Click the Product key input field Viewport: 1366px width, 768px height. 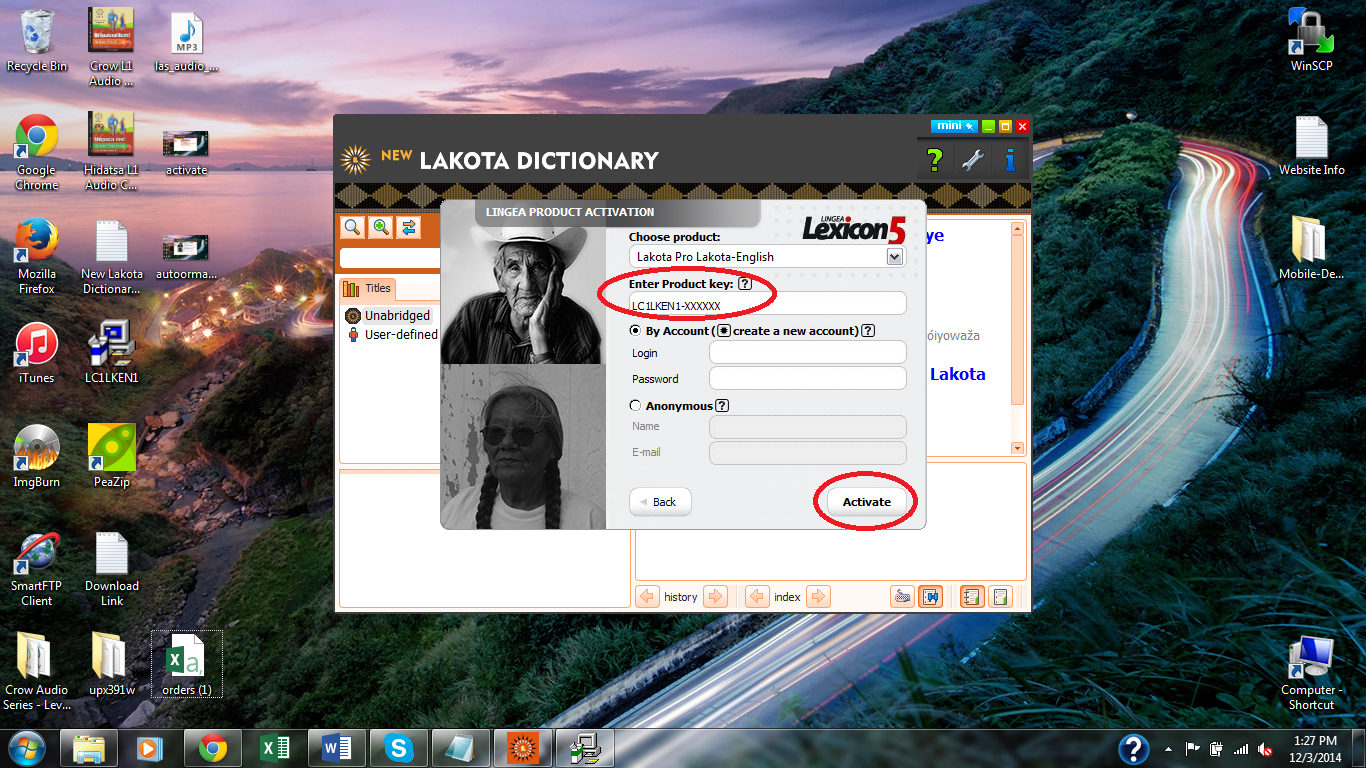point(767,304)
